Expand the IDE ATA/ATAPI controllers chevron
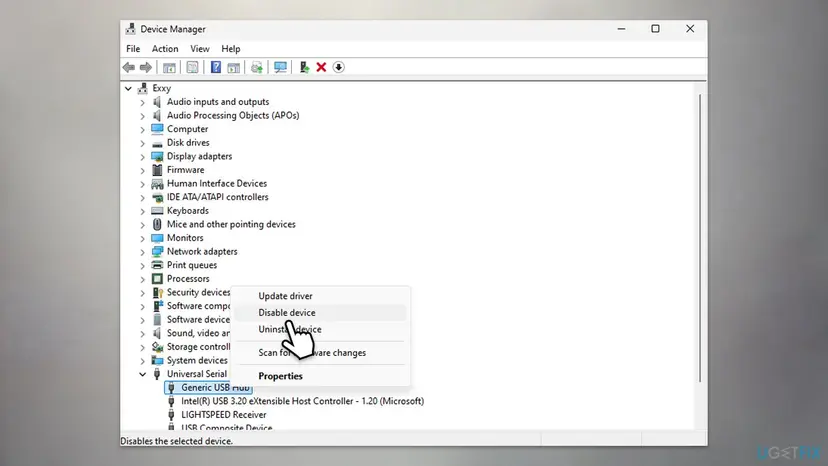 coord(143,197)
